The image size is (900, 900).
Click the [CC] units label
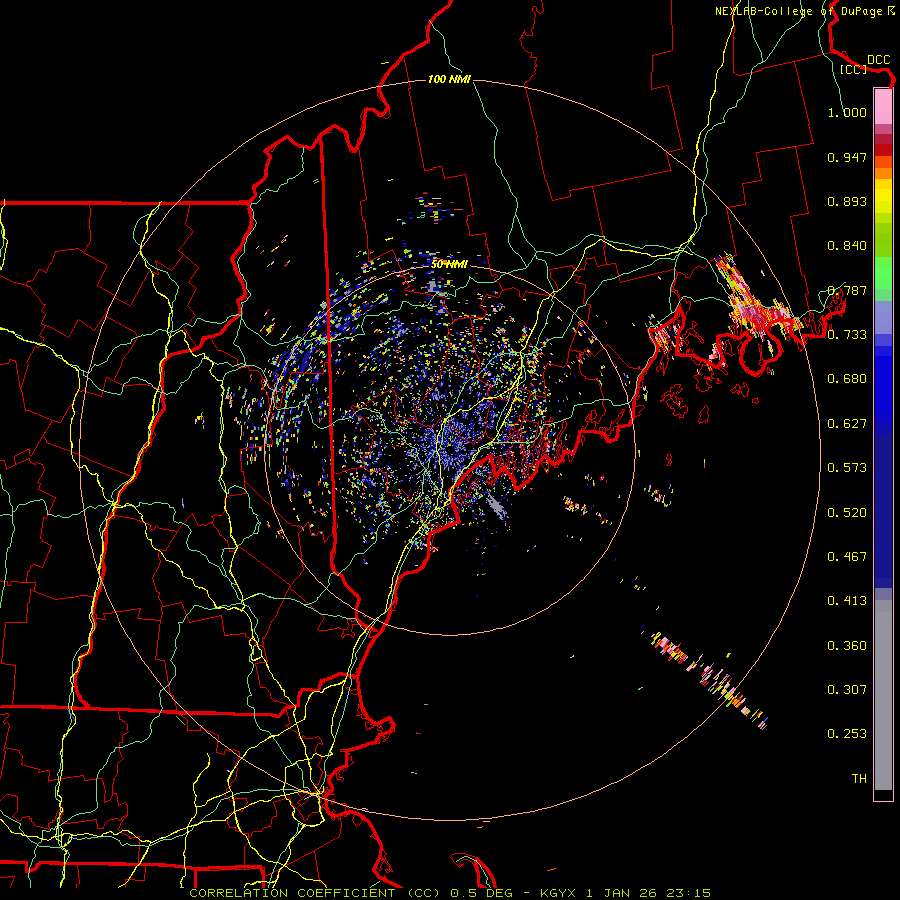click(x=853, y=69)
